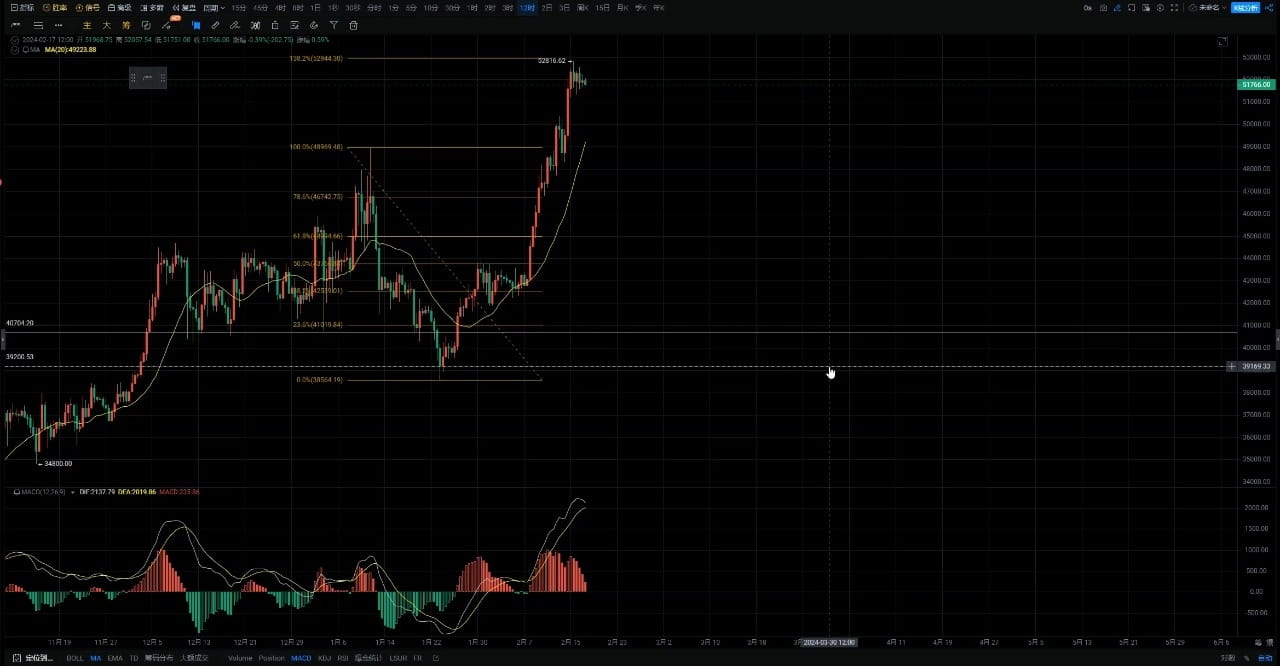Toggle EMA indicator in bottom bar
This screenshot has width=1280, height=666.
coord(115,658)
